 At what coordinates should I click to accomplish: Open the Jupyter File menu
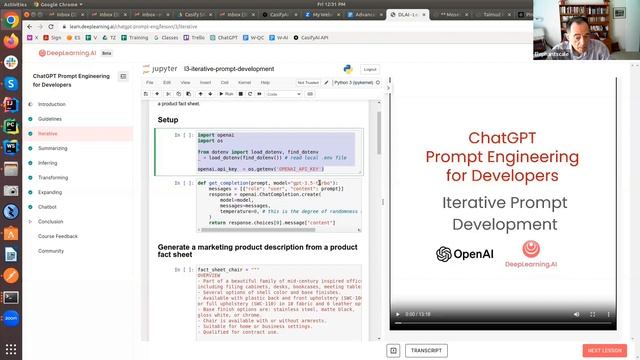[x=150, y=82]
